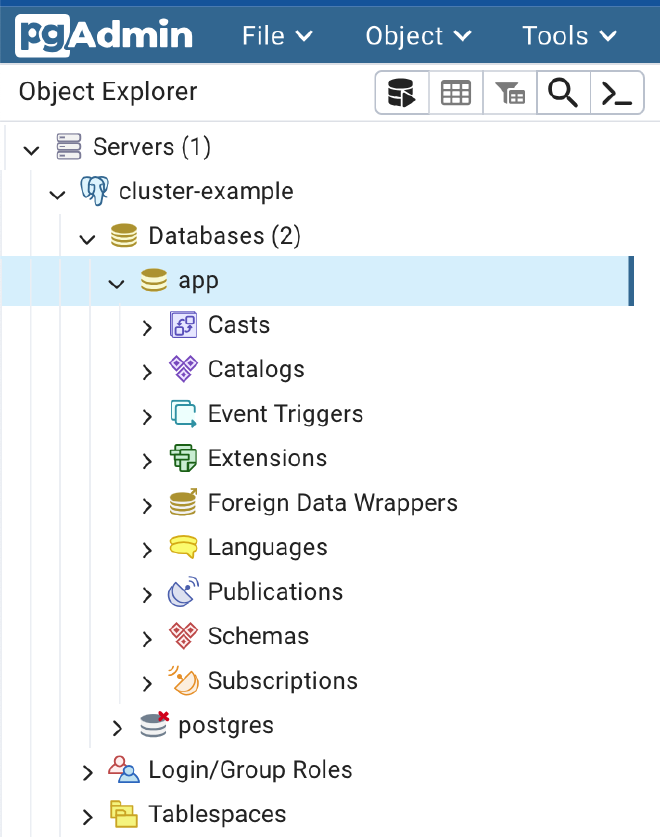Screen dimensions: 660x838
Task: Expand the Catalogs node
Action: [x=147, y=369]
